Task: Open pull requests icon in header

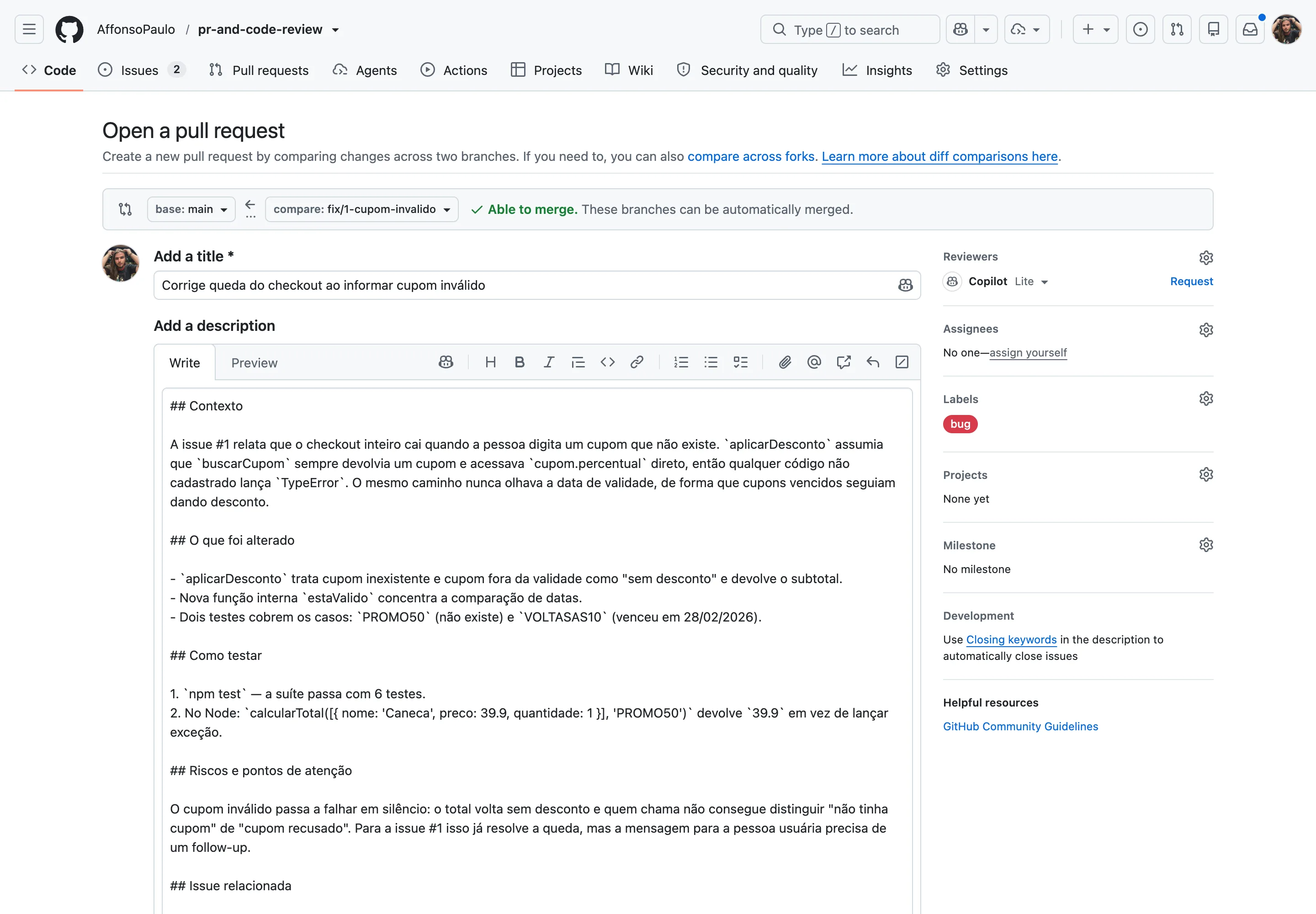Action: coord(1177,29)
